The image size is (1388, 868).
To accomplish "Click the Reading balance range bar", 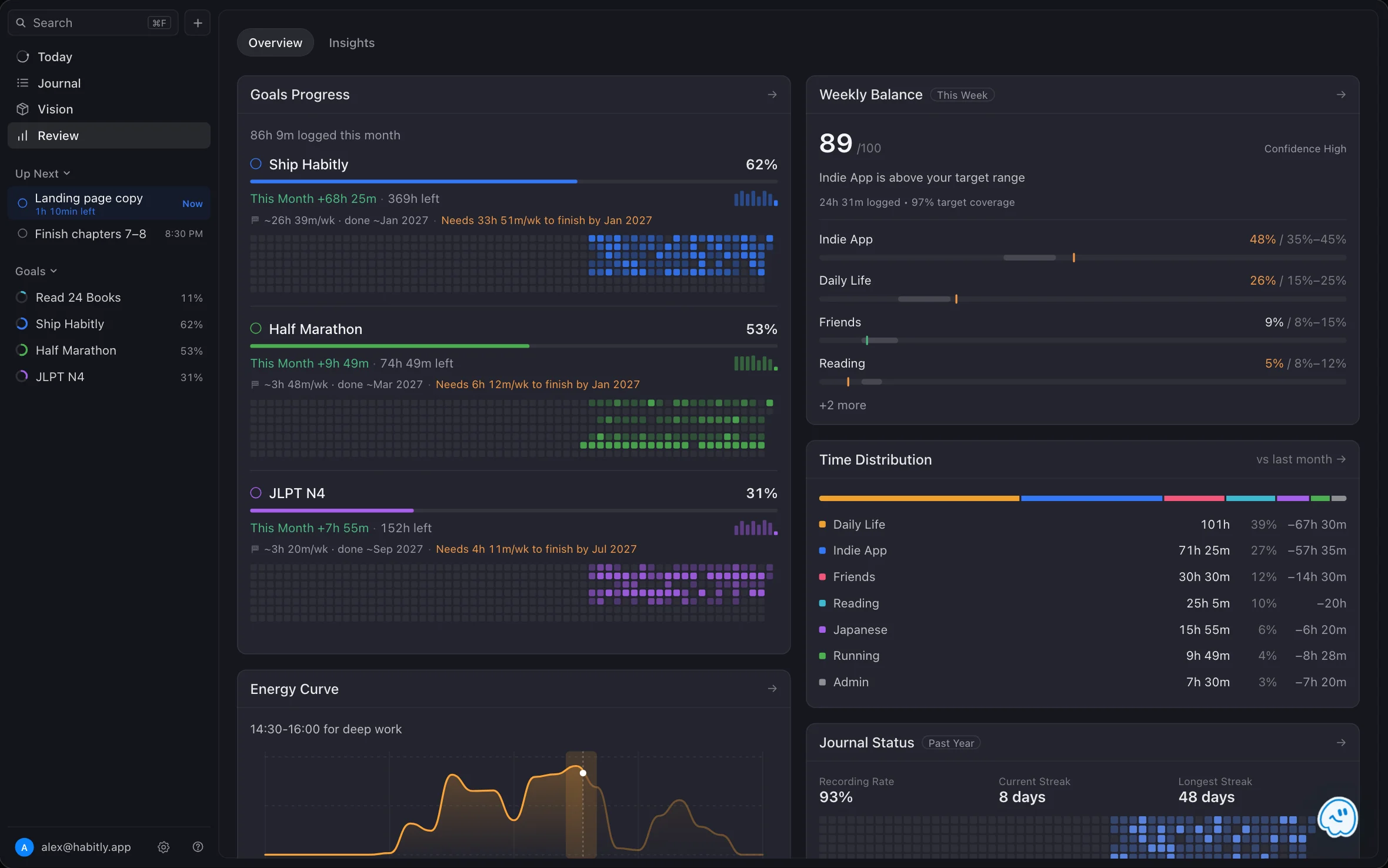I will [1083, 382].
